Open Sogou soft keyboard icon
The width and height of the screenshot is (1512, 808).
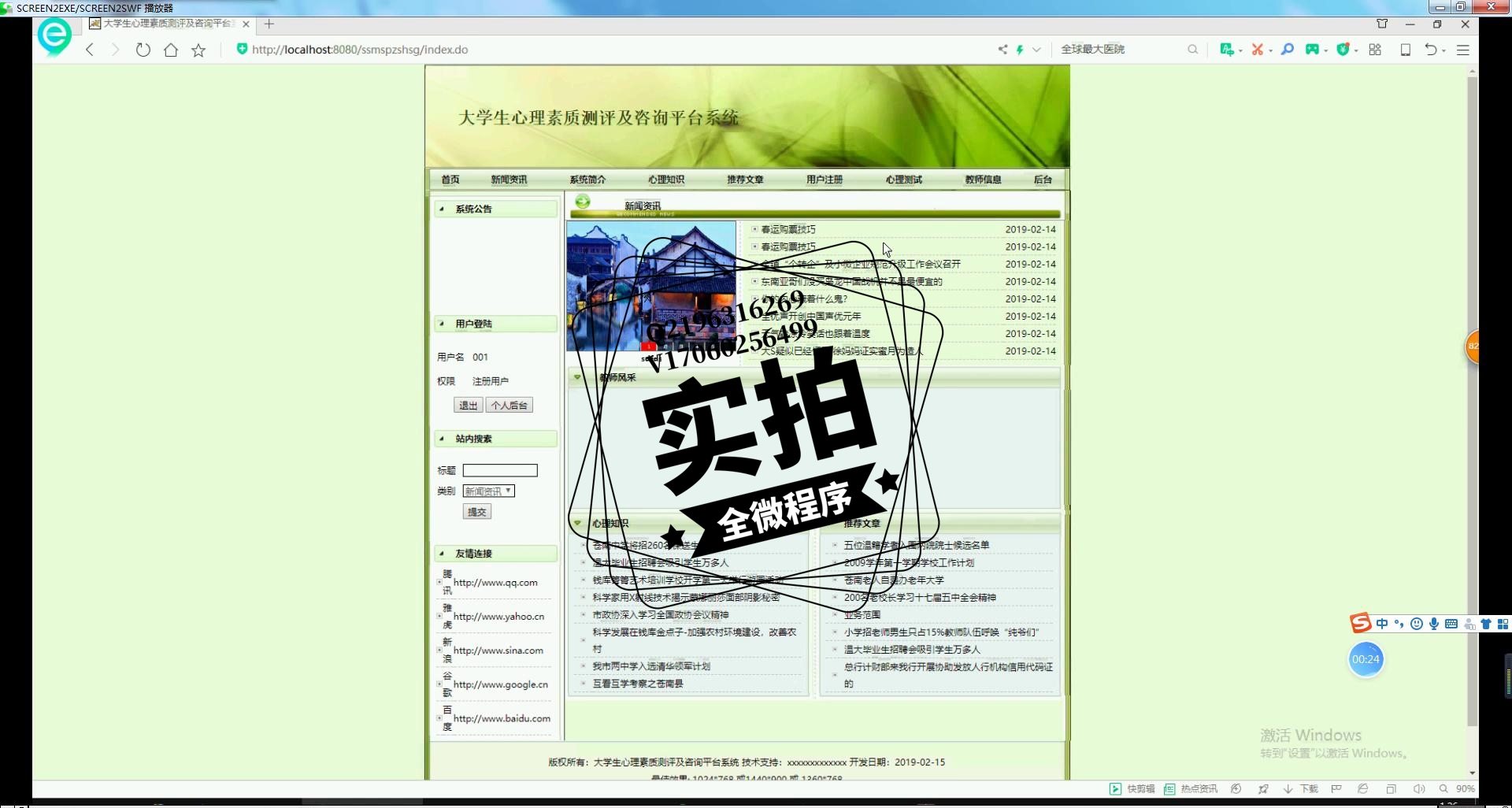coord(1451,624)
